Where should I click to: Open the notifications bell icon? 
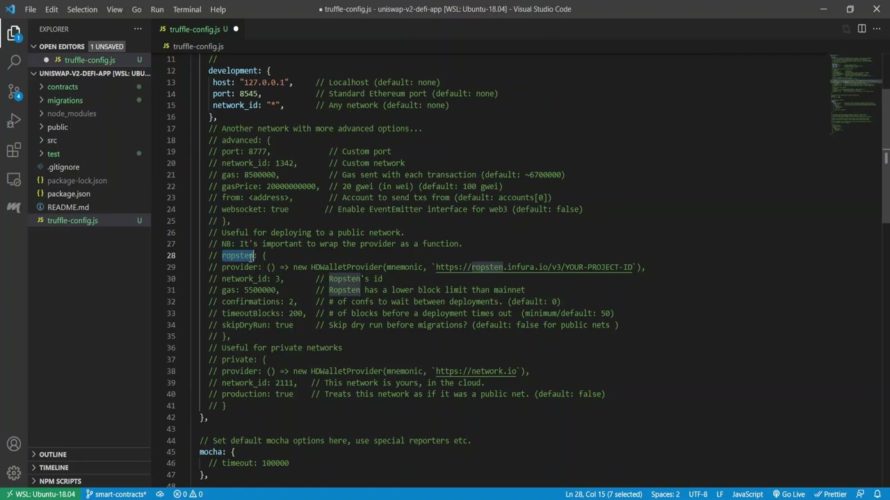tap(878, 494)
